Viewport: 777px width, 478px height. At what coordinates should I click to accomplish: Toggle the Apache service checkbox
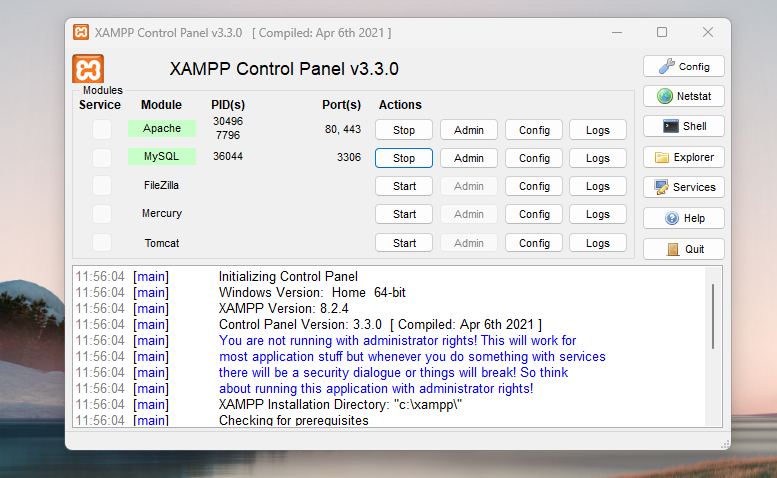(x=102, y=129)
